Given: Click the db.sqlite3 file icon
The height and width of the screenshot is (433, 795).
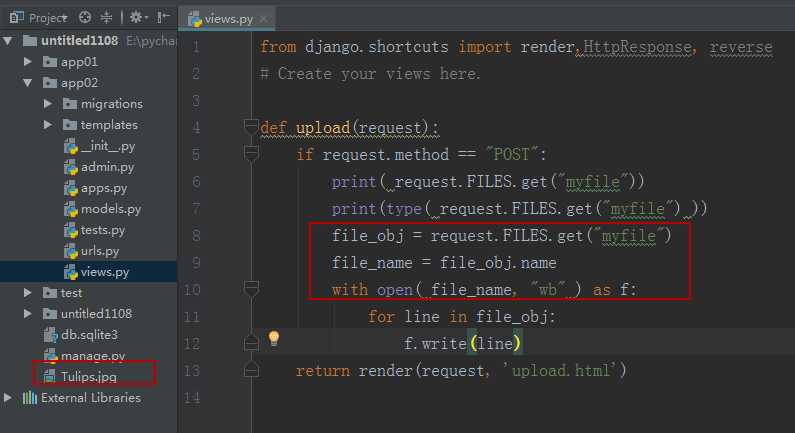Looking at the screenshot, I should tap(51, 335).
